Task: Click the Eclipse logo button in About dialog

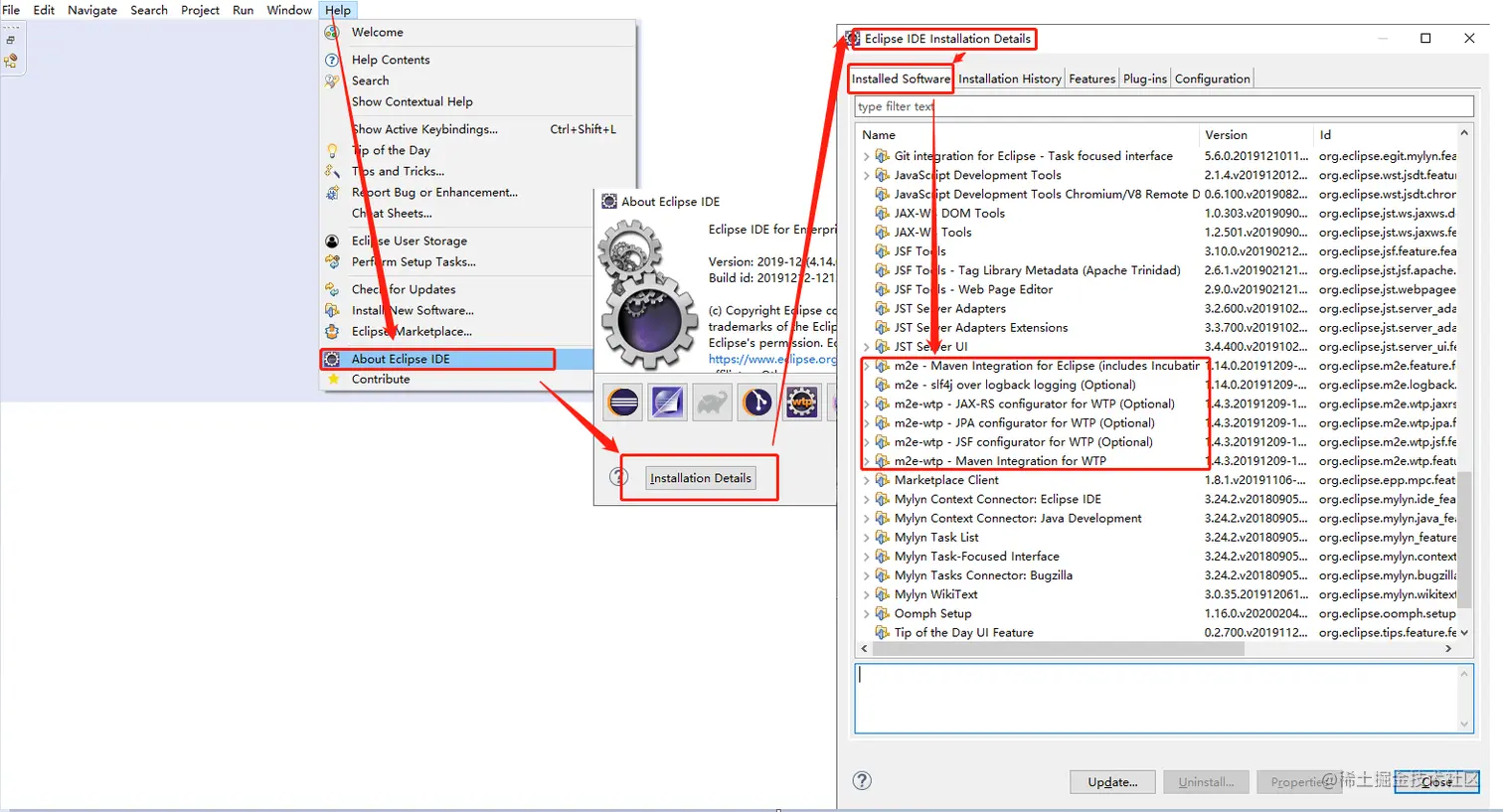Action: tap(623, 403)
